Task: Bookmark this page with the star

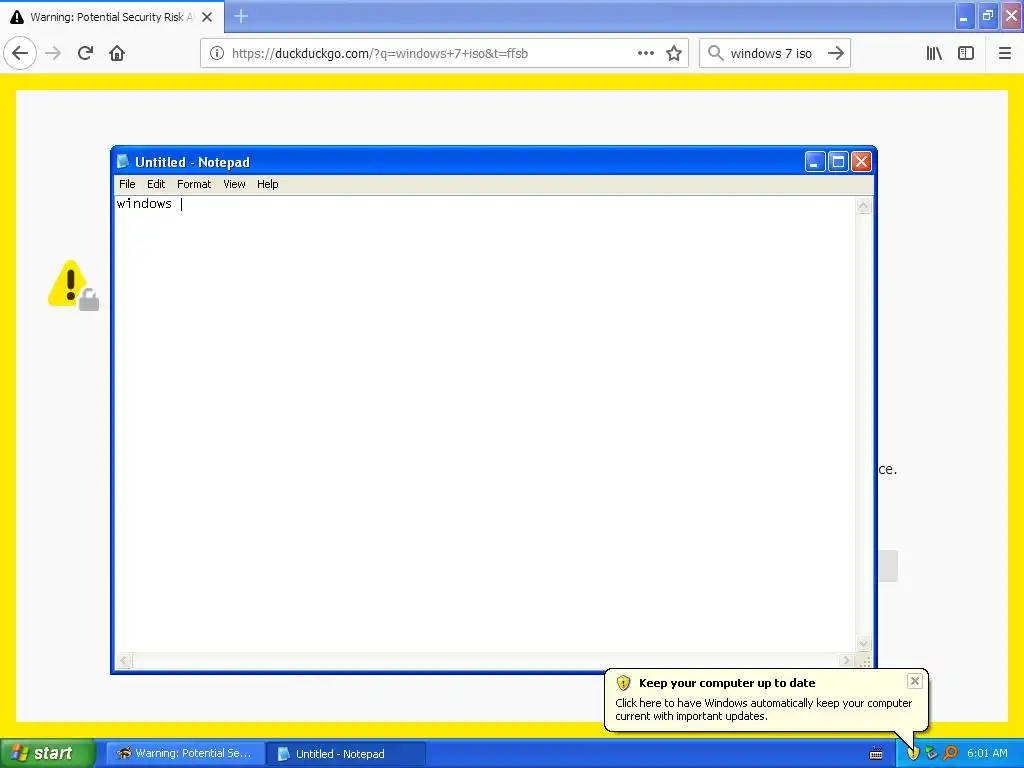Action: (674, 53)
